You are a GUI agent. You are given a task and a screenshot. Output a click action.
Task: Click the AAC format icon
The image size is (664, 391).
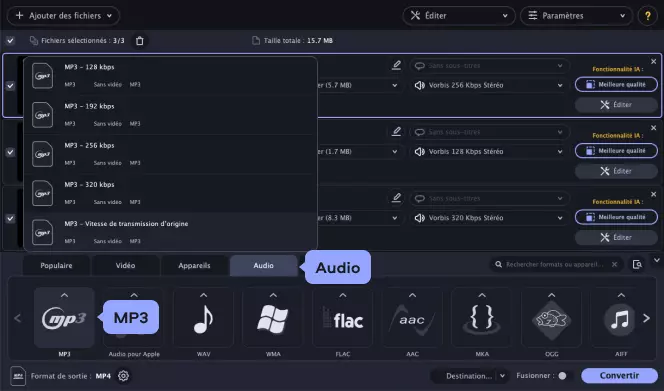pyautogui.click(x=412, y=319)
